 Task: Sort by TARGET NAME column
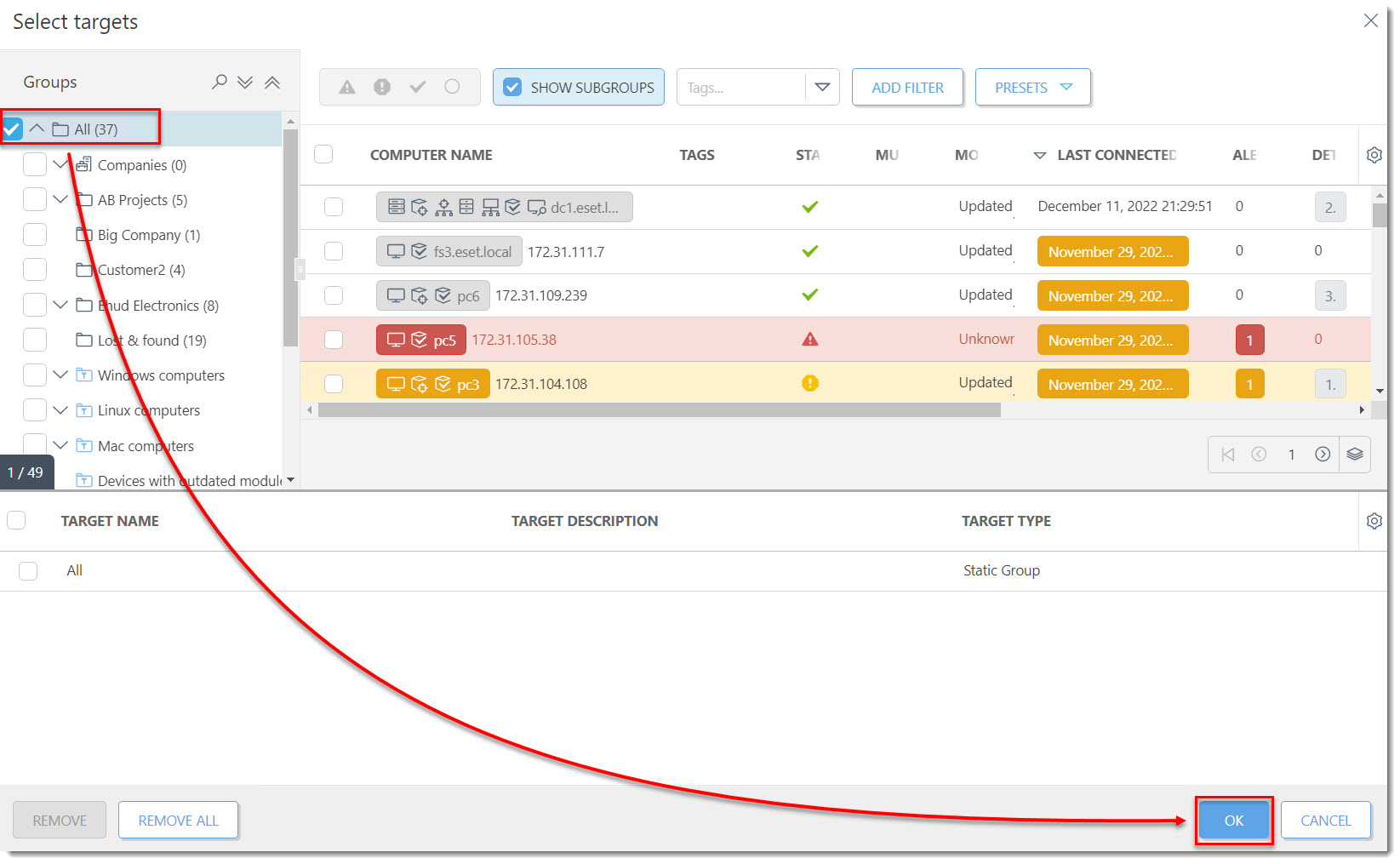click(x=110, y=521)
